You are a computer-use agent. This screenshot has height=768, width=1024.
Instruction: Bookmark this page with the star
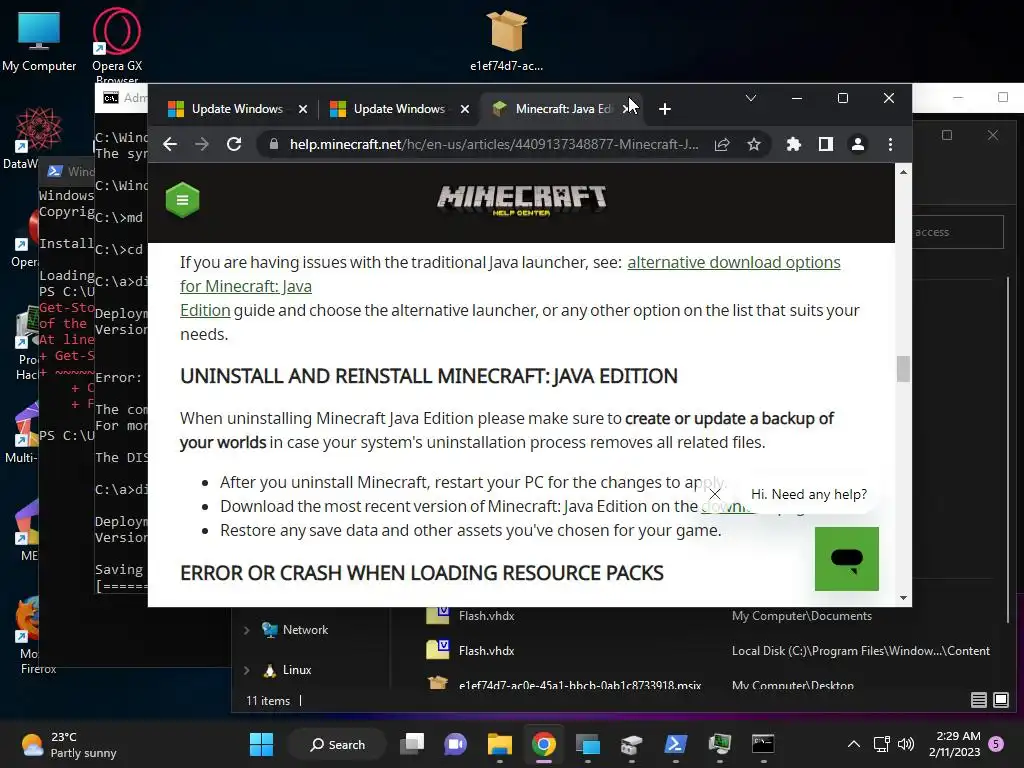tap(754, 144)
